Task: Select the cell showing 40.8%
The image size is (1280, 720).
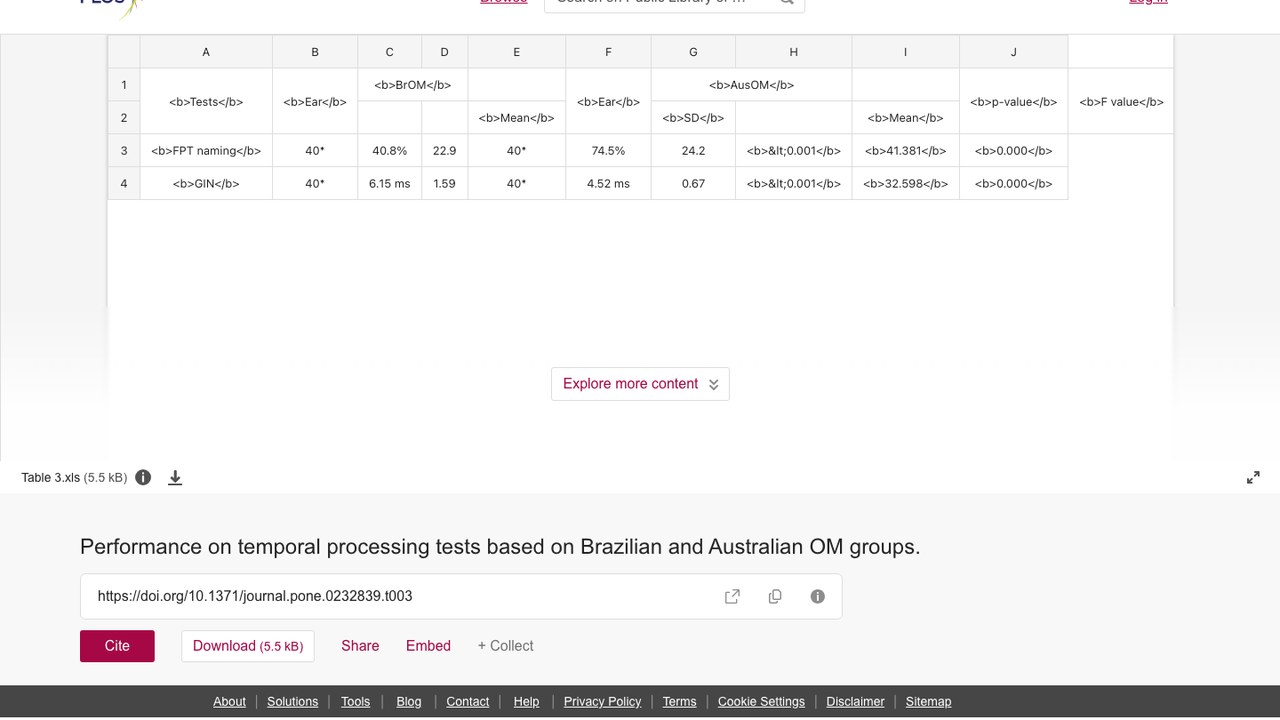Action: 390,151
